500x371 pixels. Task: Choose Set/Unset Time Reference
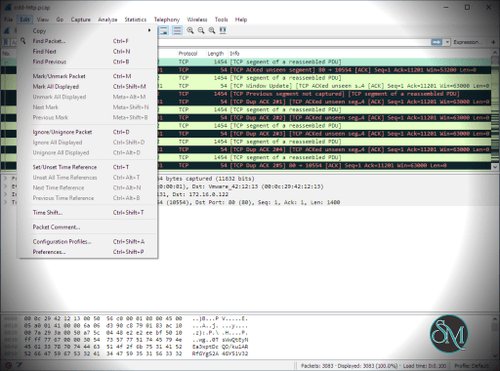(x=87, y=167)
